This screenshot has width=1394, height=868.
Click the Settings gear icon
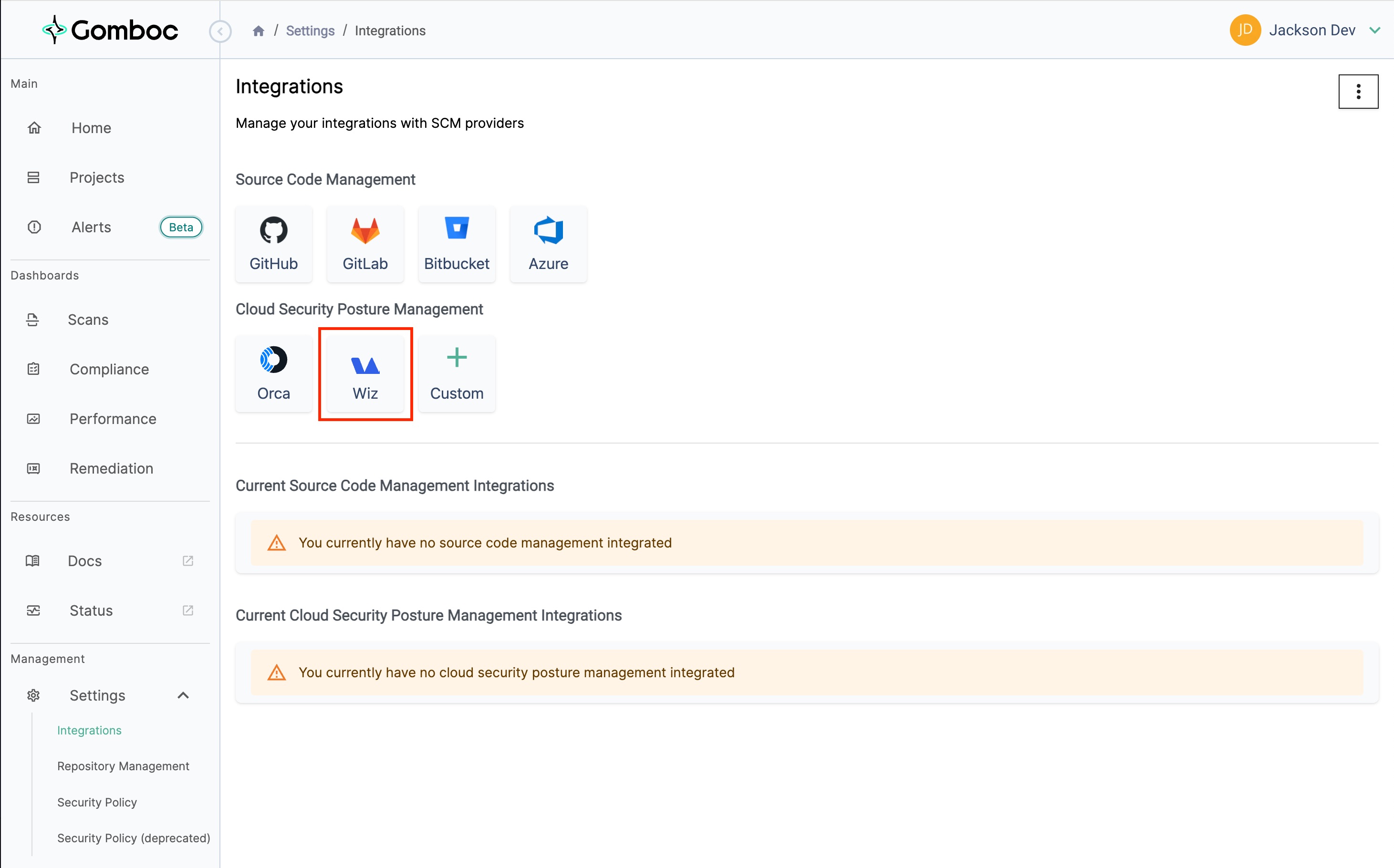pos(33,695)
